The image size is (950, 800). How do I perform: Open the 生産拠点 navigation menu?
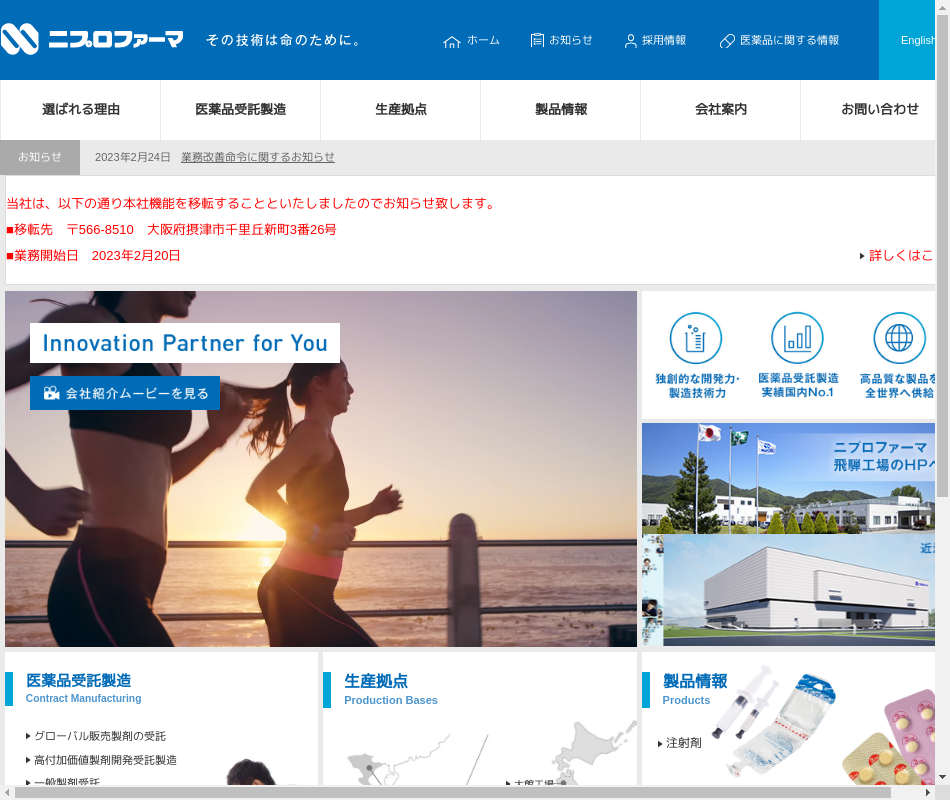coord(401,110)
